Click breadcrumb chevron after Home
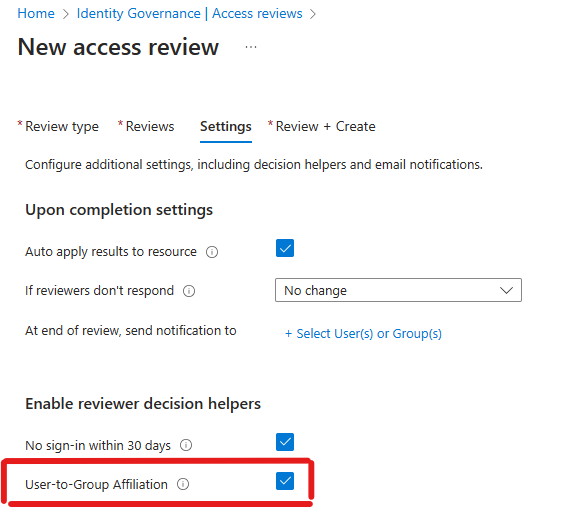Viewport: 561px width, 527px height. 65,14
